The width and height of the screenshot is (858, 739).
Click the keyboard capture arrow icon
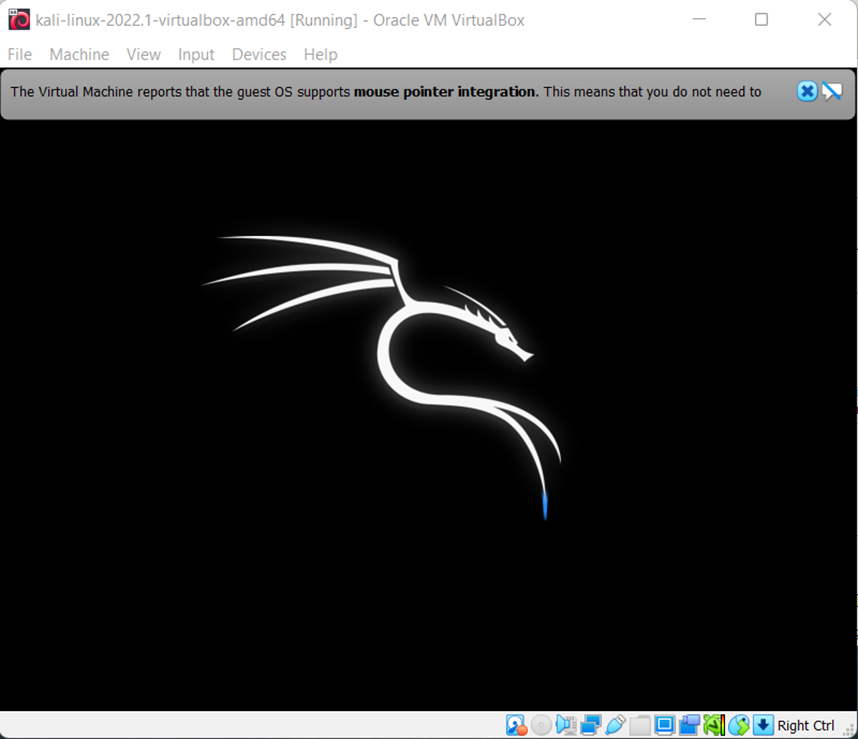tap(763, 725)
